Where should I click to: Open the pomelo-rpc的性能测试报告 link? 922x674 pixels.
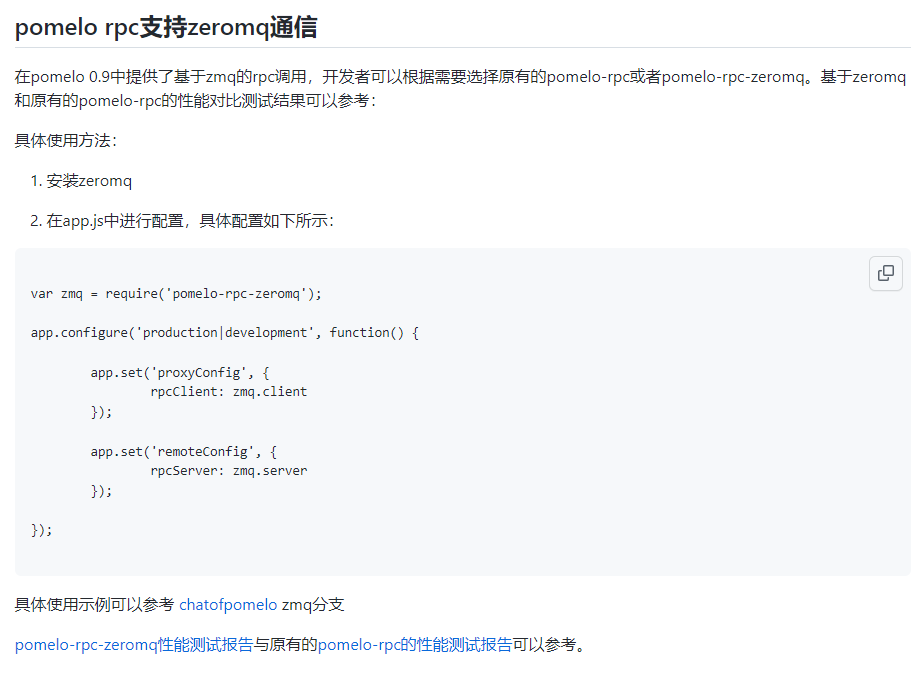[x=415, y=645]
